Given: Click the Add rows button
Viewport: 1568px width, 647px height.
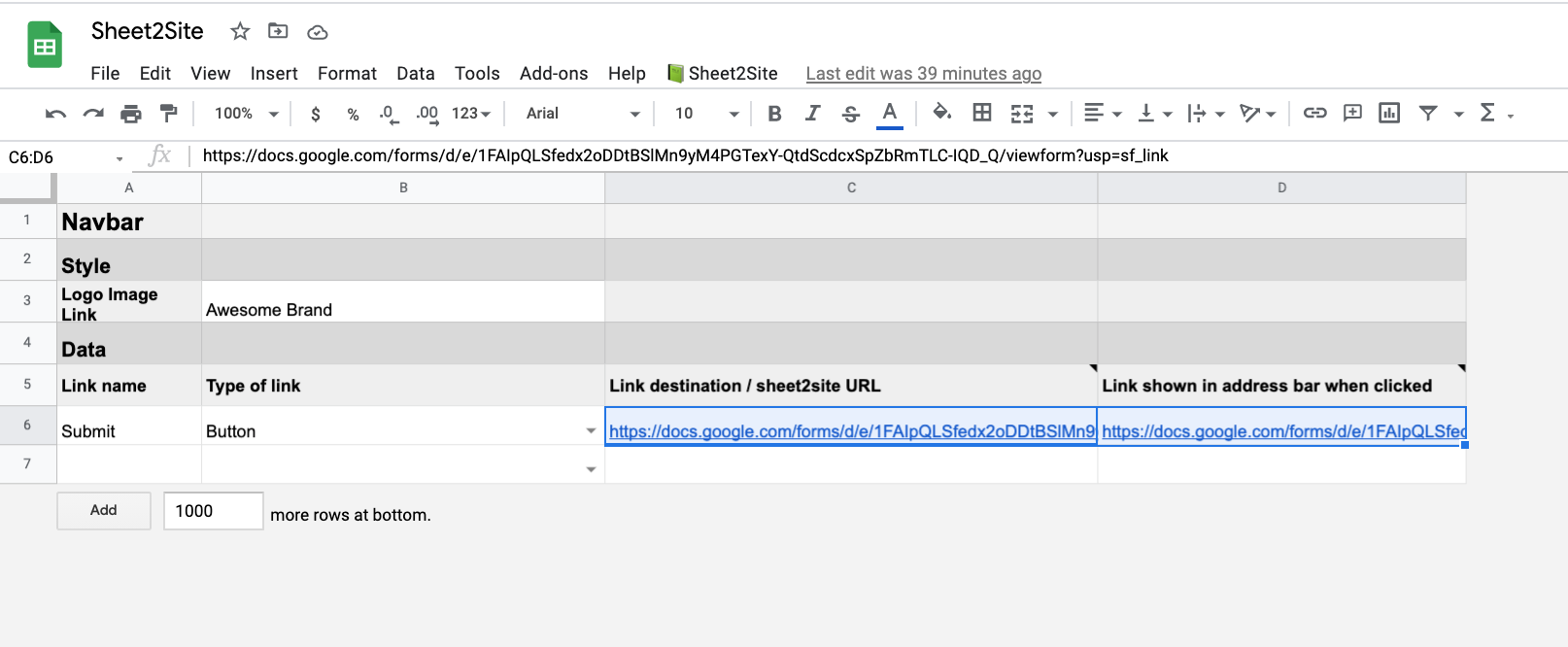Looking at the screenshot, I should pyautogui.click(x=104, y=511).
